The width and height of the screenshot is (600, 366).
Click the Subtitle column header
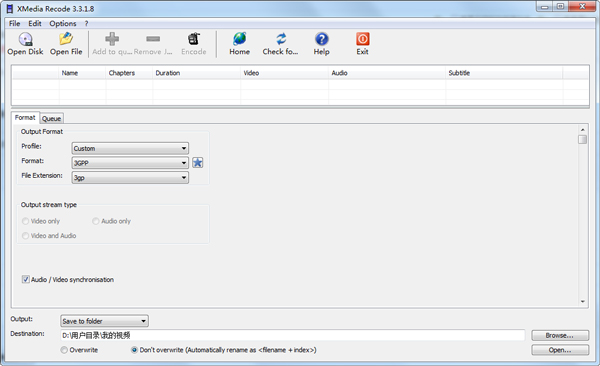click(x=504, y=73)
